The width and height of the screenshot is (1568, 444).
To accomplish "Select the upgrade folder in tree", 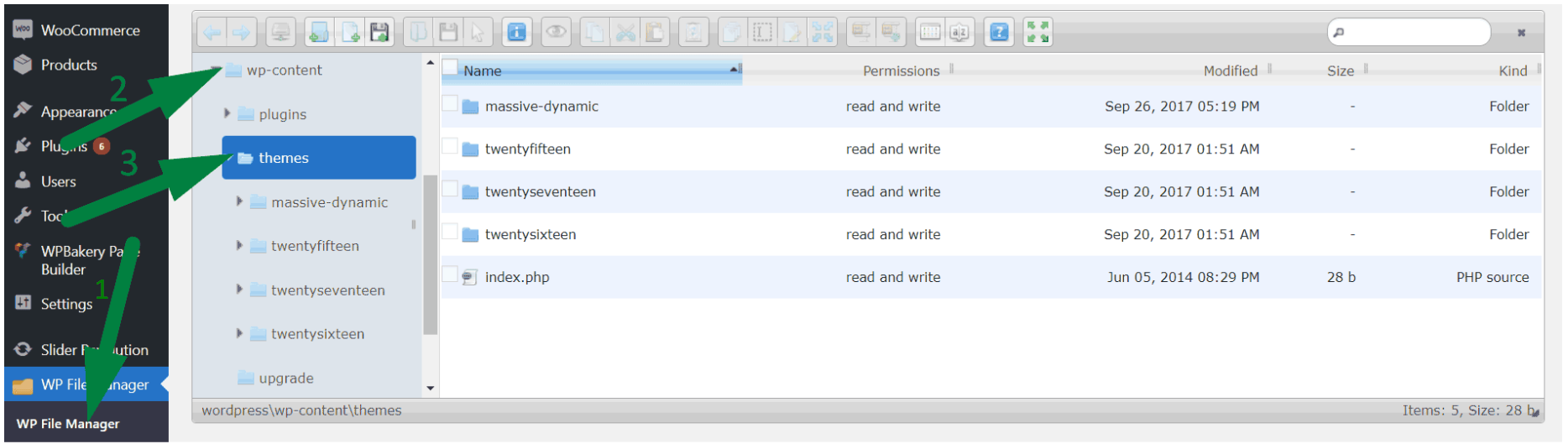I will pos(286,378).
